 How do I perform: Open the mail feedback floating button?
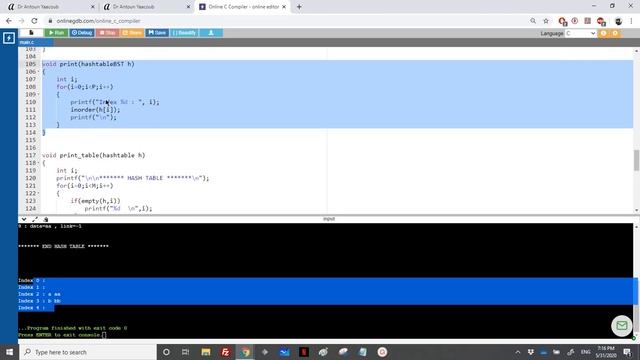click(622, 325)
